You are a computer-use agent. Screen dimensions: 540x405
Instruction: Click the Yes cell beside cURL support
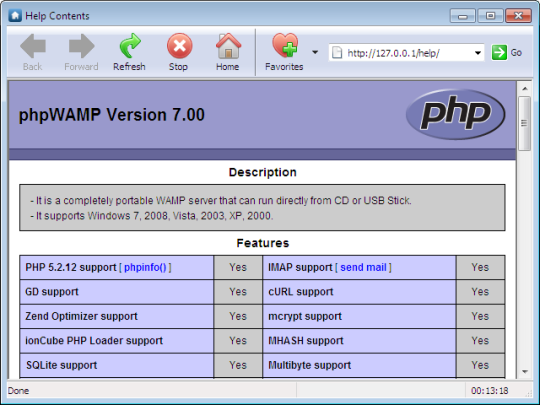pyautogui.click(x=480, y=292)
